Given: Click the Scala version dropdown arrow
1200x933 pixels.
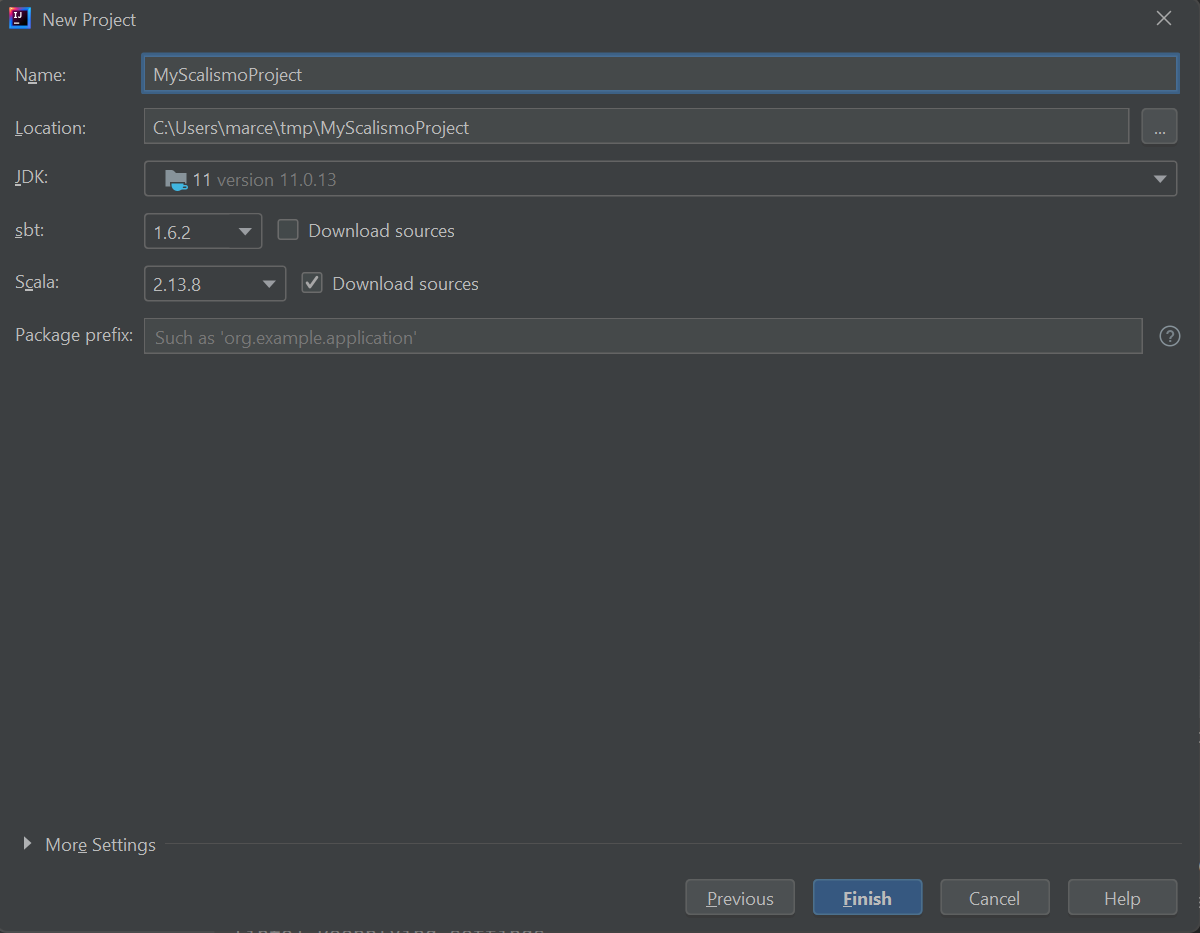Looking at the screenshot, I should 269,283.
